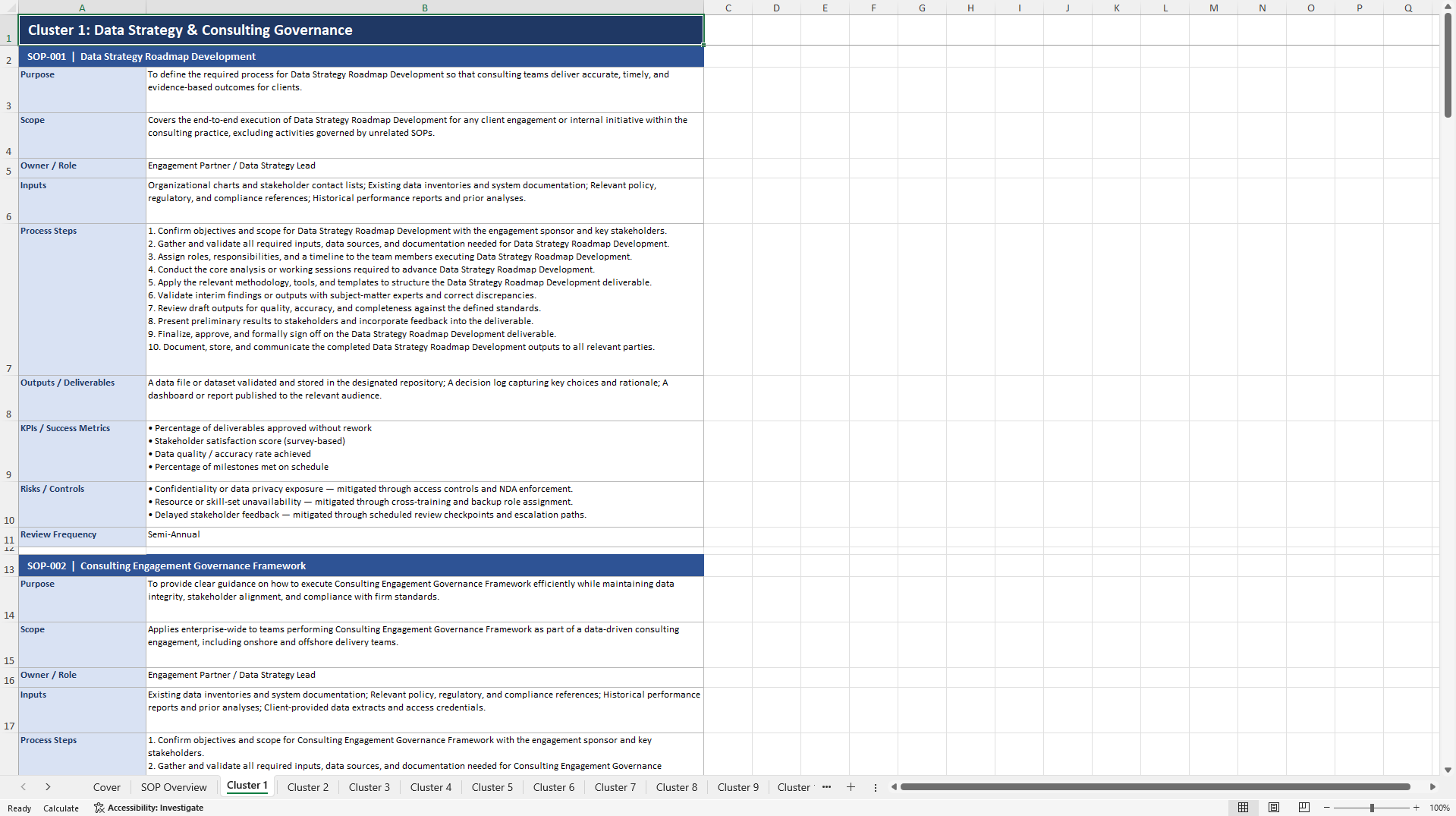1456x816 pixels.
Task: Select row 1 header
Action: [x=9, y=30]
